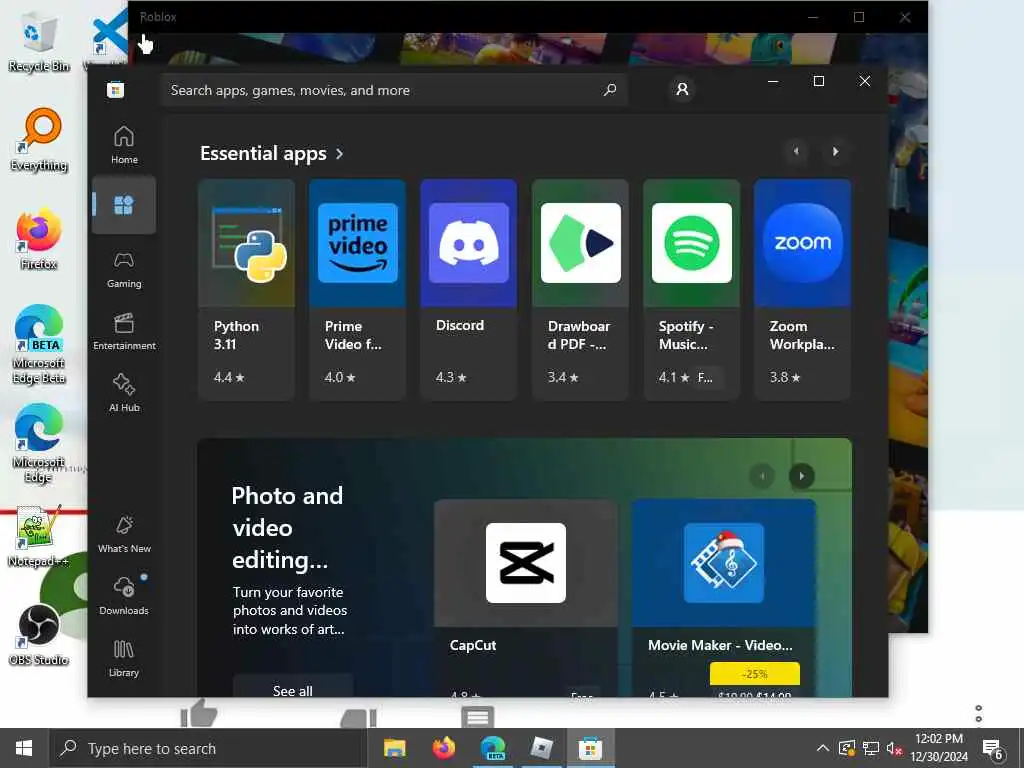Open the Prime Video app card

(357, 289)
